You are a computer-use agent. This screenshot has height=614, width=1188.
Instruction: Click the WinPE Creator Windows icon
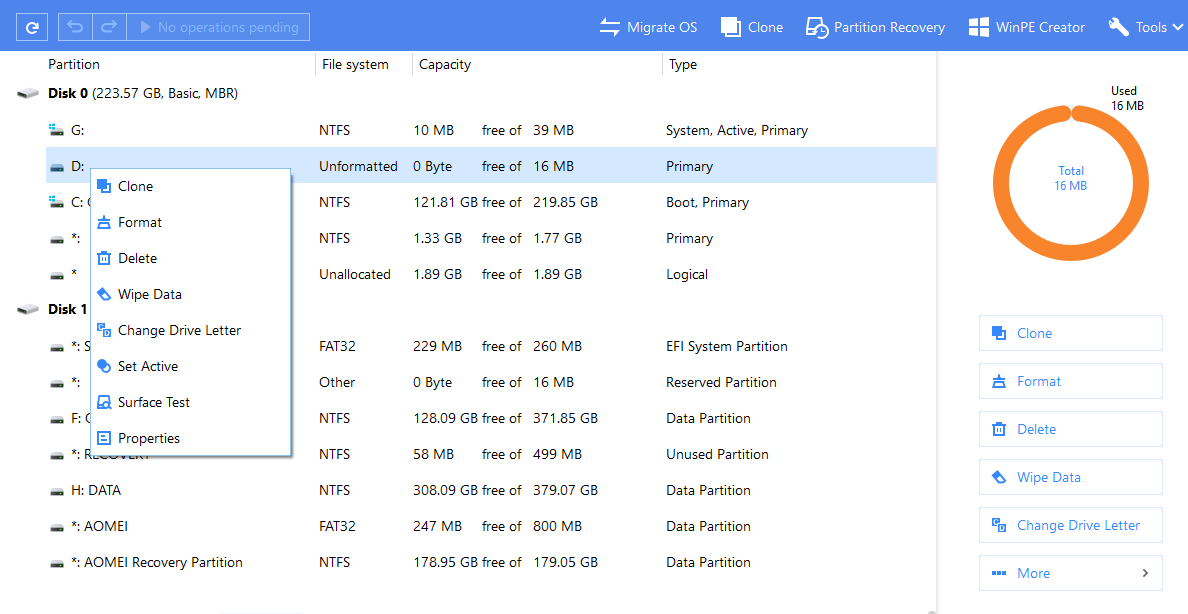point(979,27)
